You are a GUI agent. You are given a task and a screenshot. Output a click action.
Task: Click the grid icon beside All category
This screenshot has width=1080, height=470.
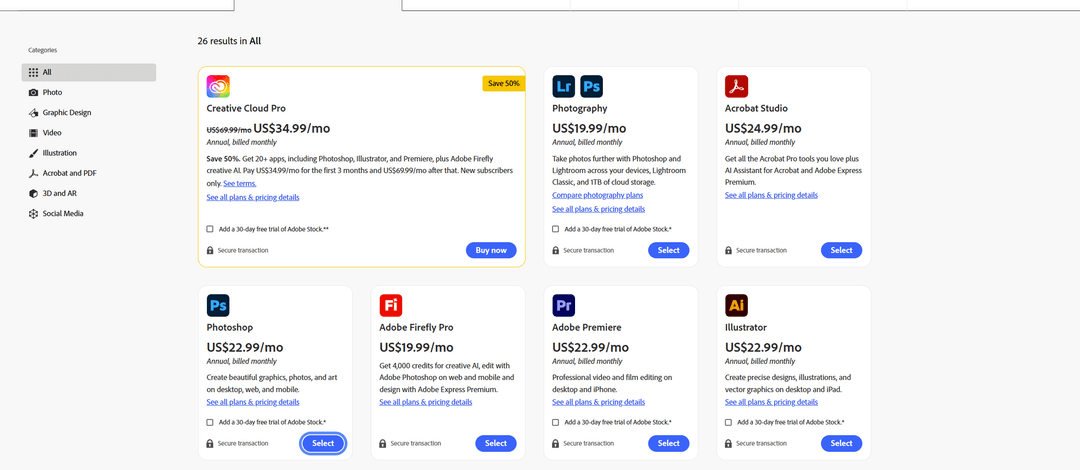(x=33, y=72)
